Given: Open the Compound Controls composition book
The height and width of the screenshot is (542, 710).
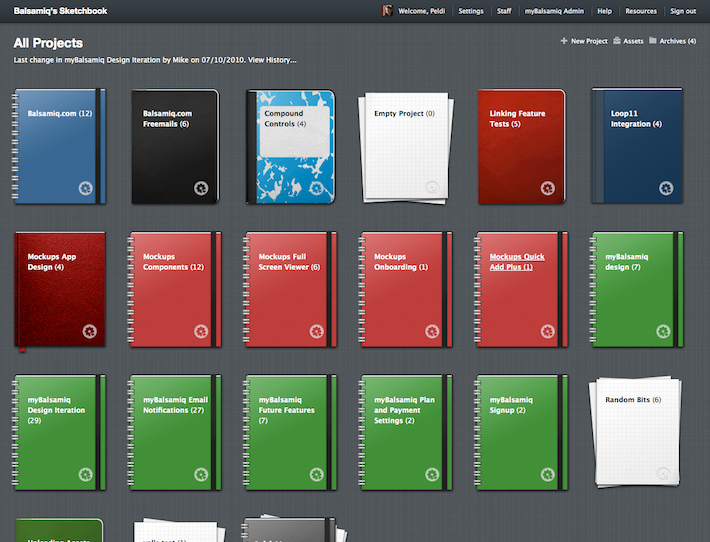Looking at the screenshot, I should (x=291, y=146).
